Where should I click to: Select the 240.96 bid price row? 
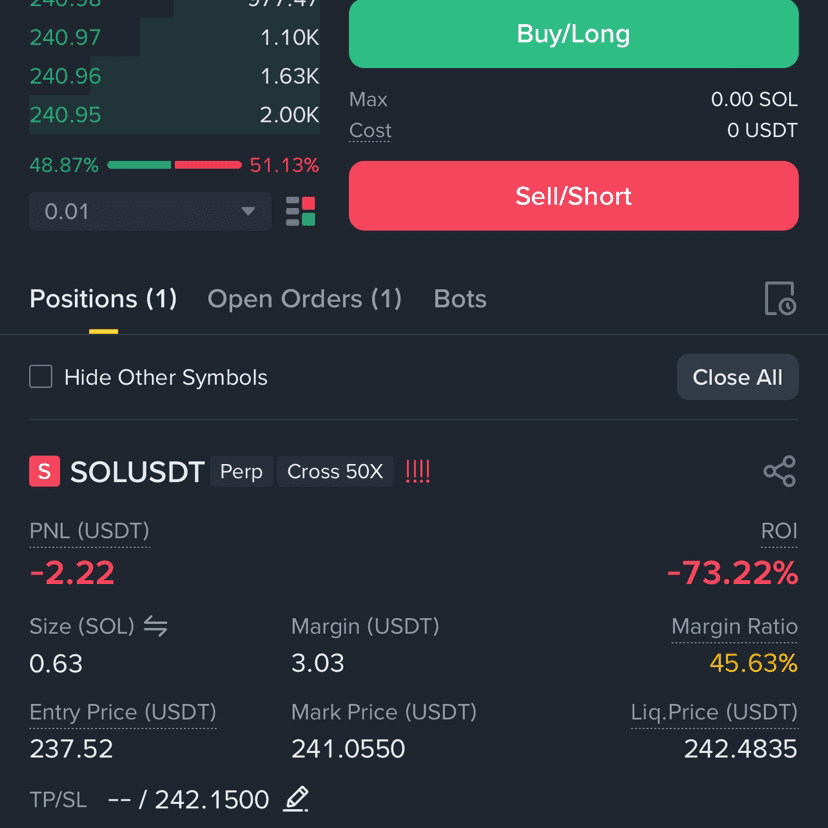click(x=174, y=76)
